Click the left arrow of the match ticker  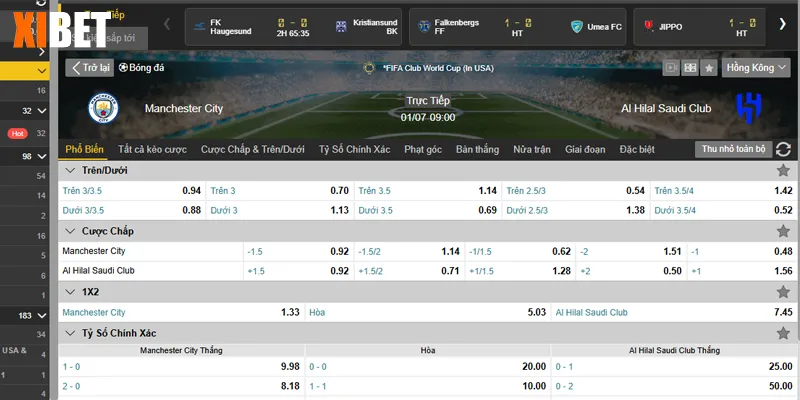166,25
